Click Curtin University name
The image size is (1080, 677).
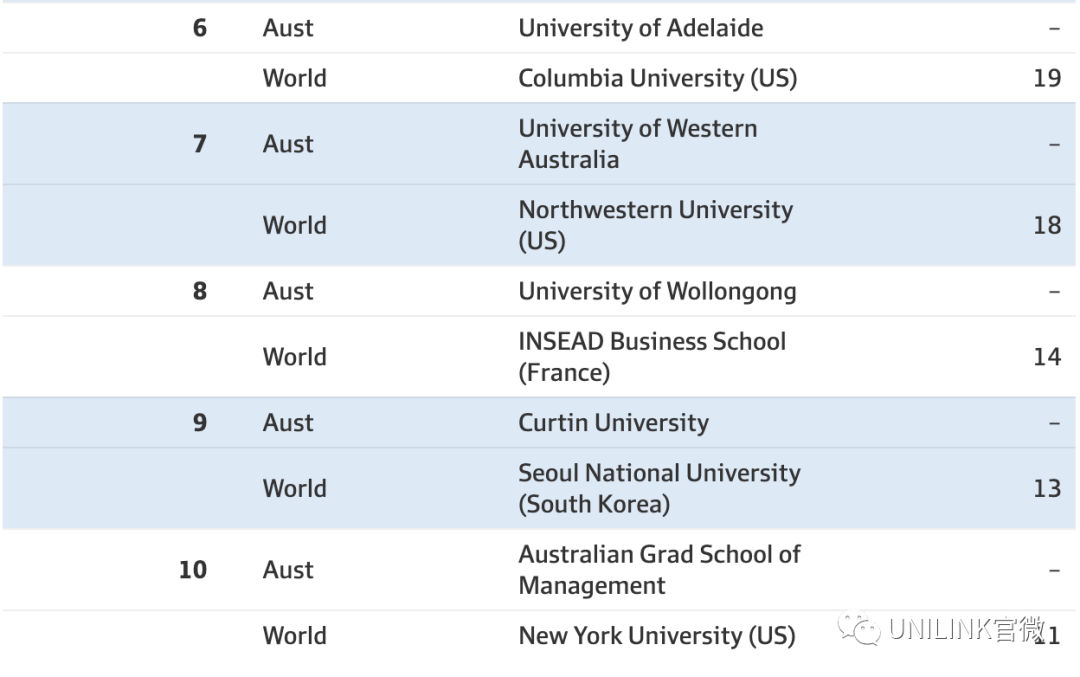613,423
